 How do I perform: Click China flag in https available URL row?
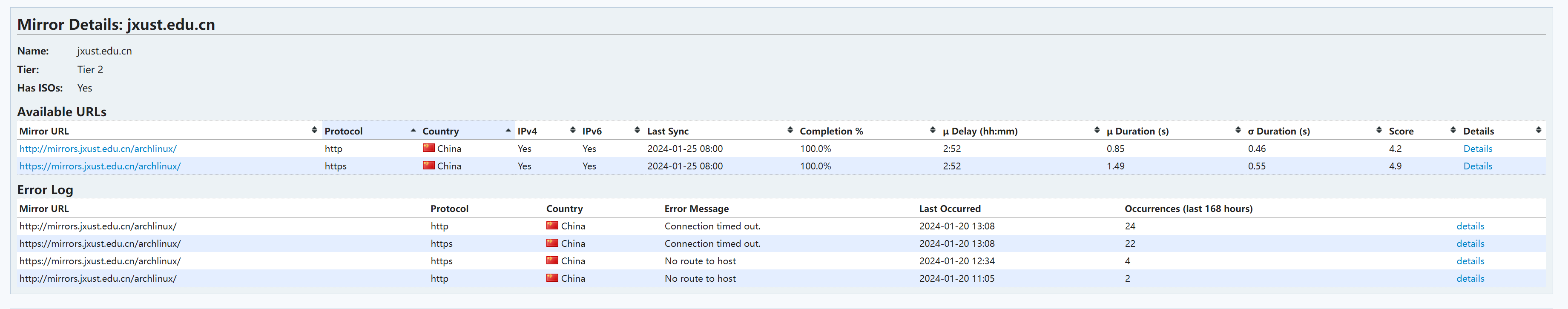click(x=428, y=166)
